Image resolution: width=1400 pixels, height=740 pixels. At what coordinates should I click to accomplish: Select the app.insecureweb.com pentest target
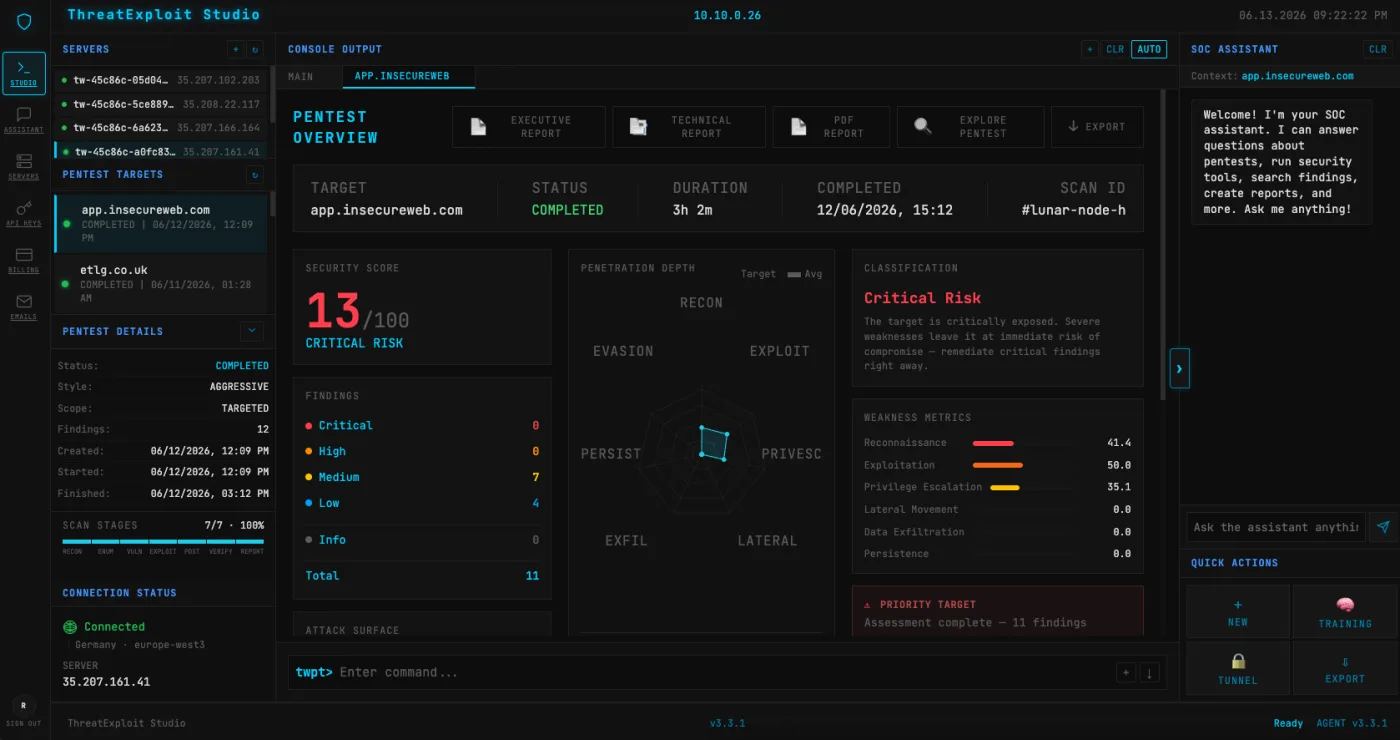[161, 223]
